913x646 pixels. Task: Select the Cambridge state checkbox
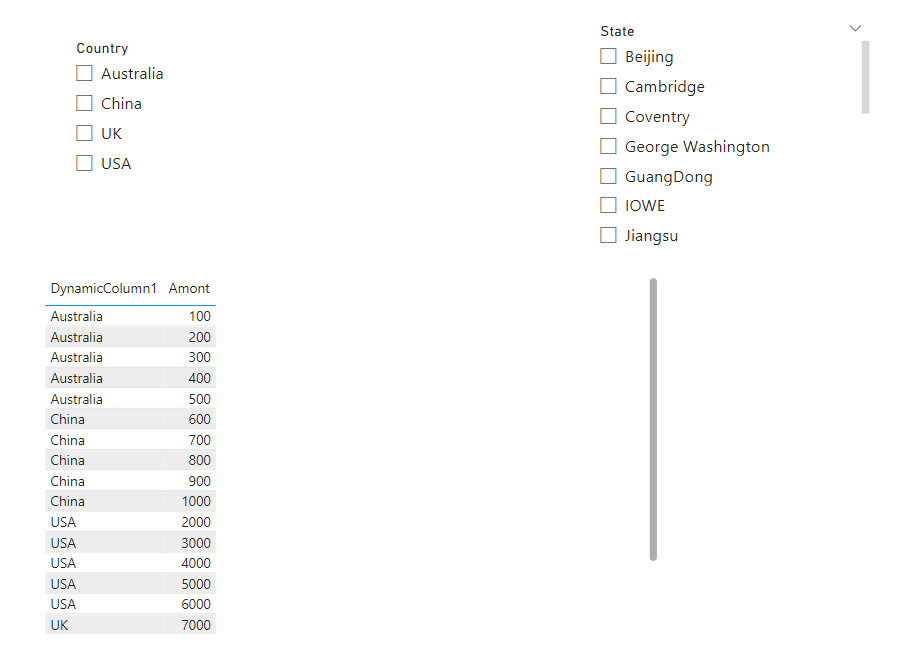tap(608, 86)
